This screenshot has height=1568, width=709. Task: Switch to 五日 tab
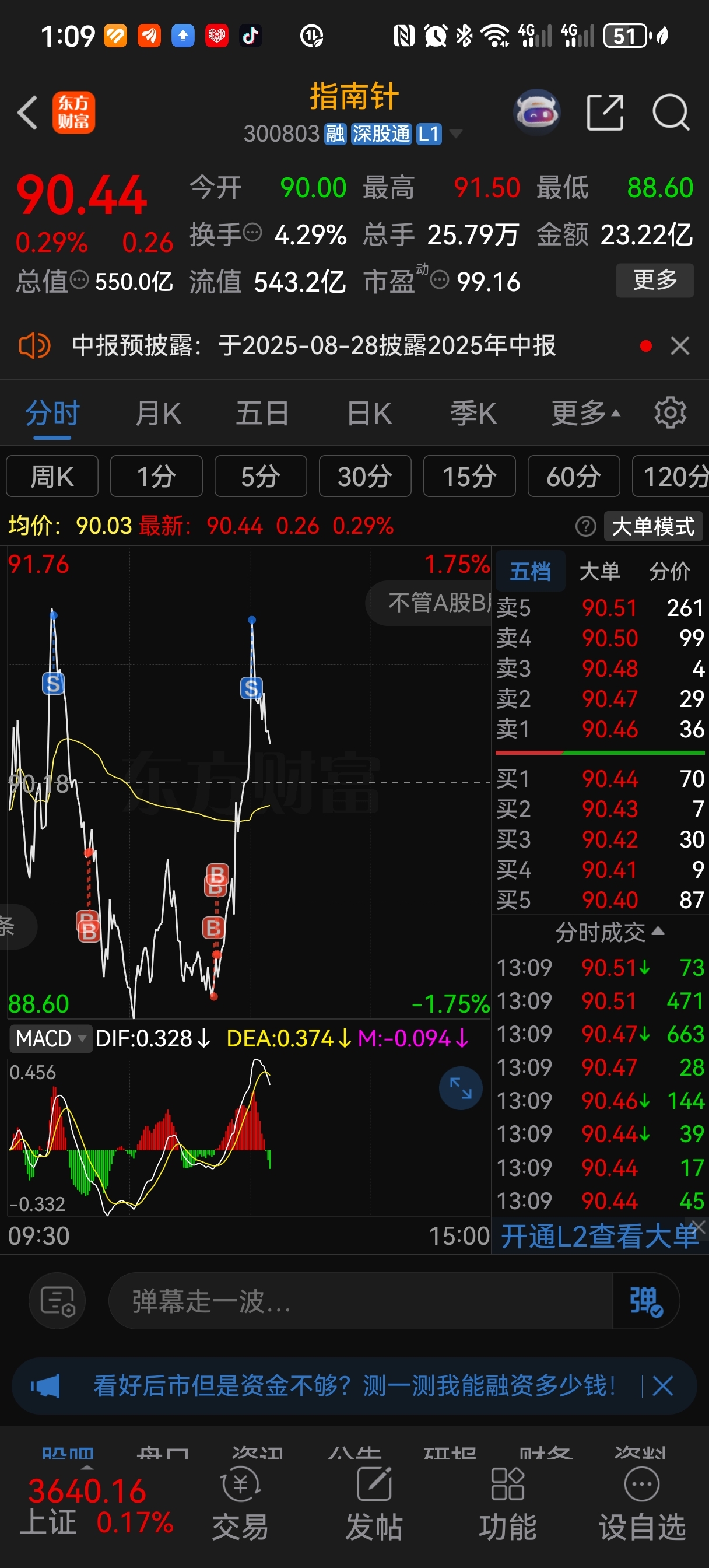click(262, 412)
